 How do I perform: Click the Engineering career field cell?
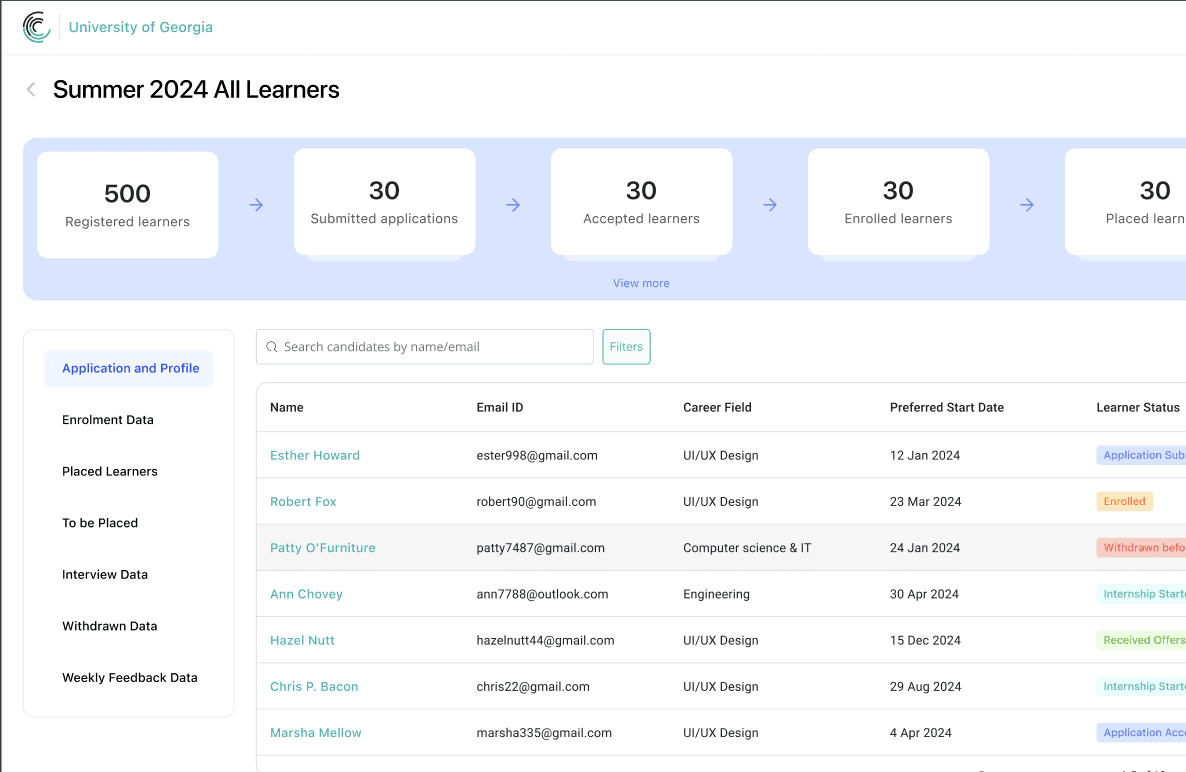coord(716,594)
